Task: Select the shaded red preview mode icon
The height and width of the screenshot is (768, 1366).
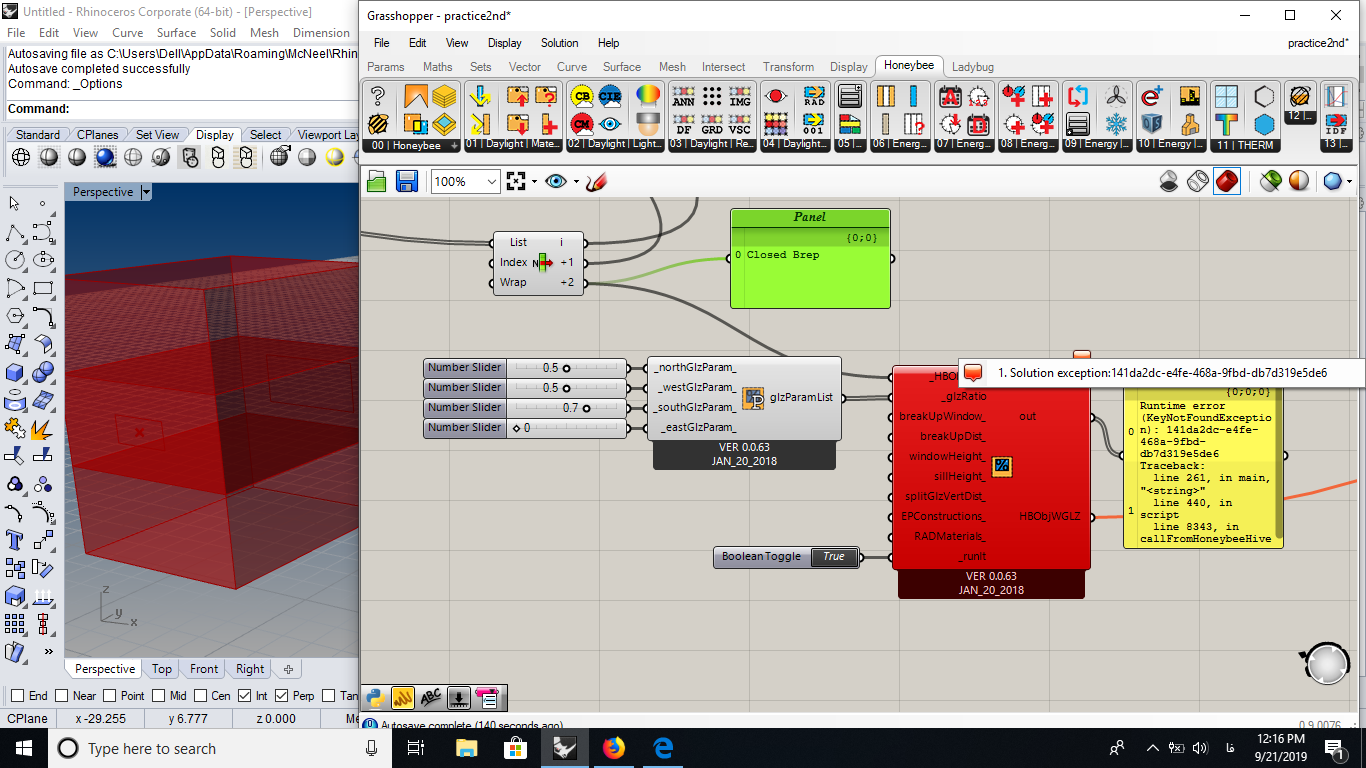Action: 1227,181
